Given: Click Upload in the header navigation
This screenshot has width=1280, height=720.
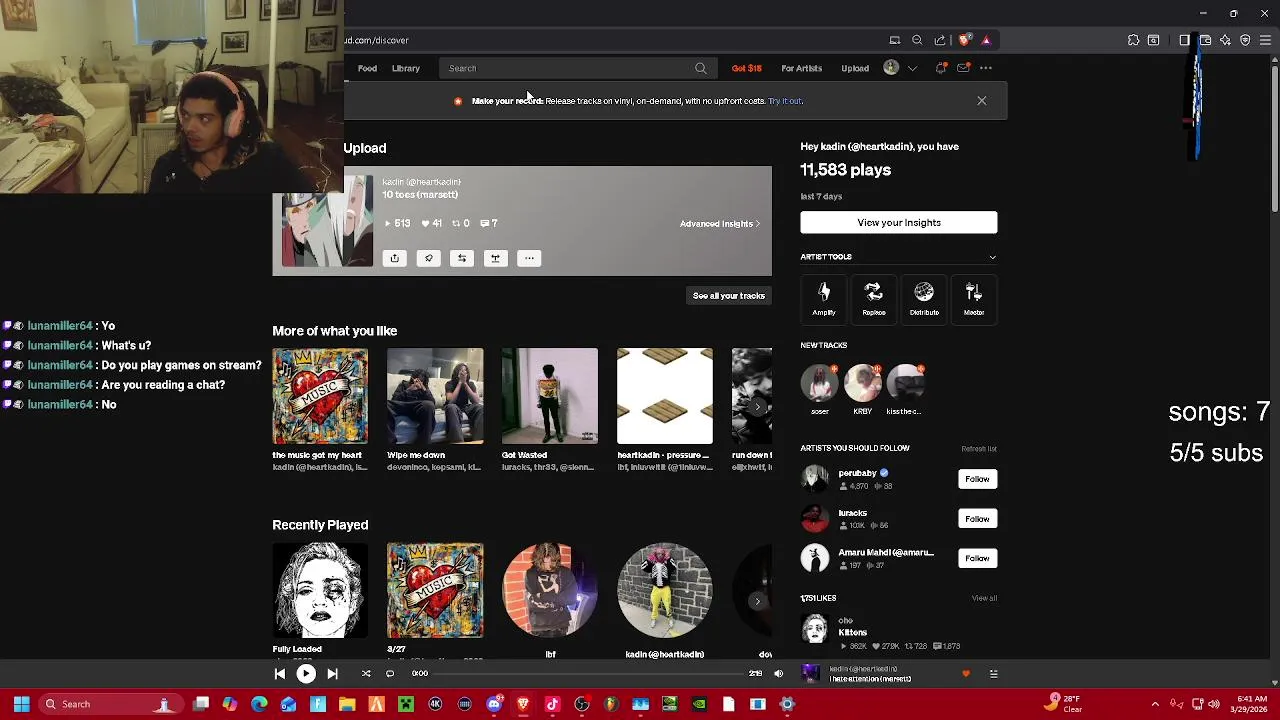Looking at the screenshot, I should (x=855, y=68).
